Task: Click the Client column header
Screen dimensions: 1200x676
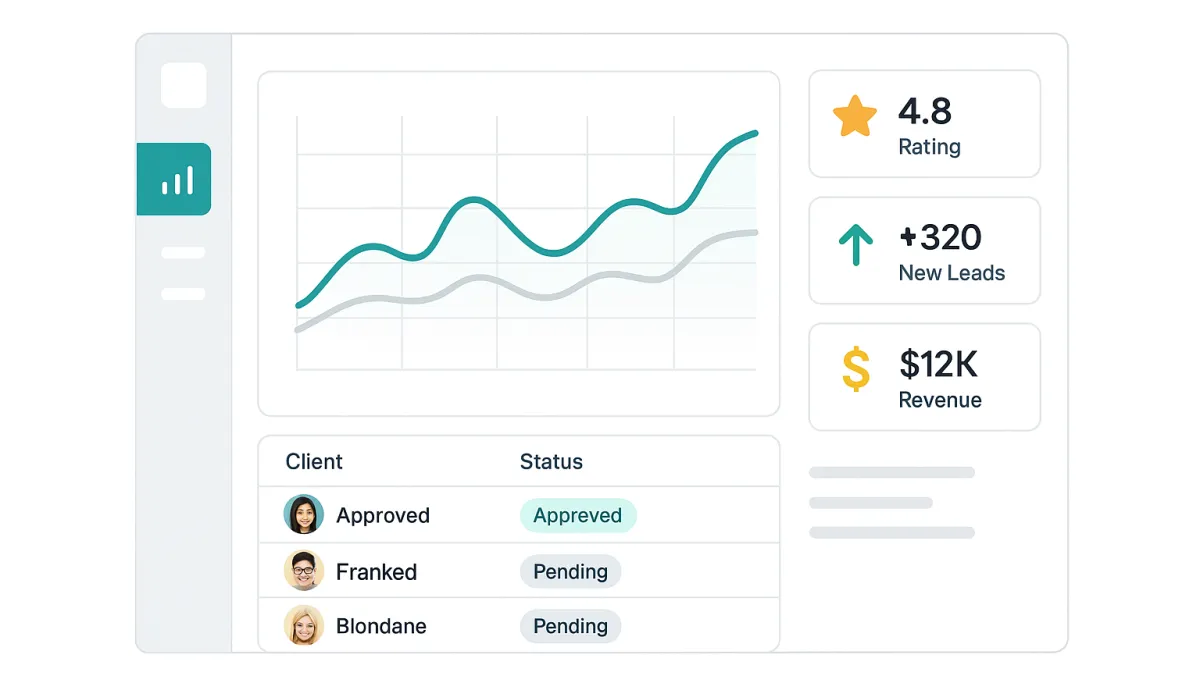Action: pos(314,461)
